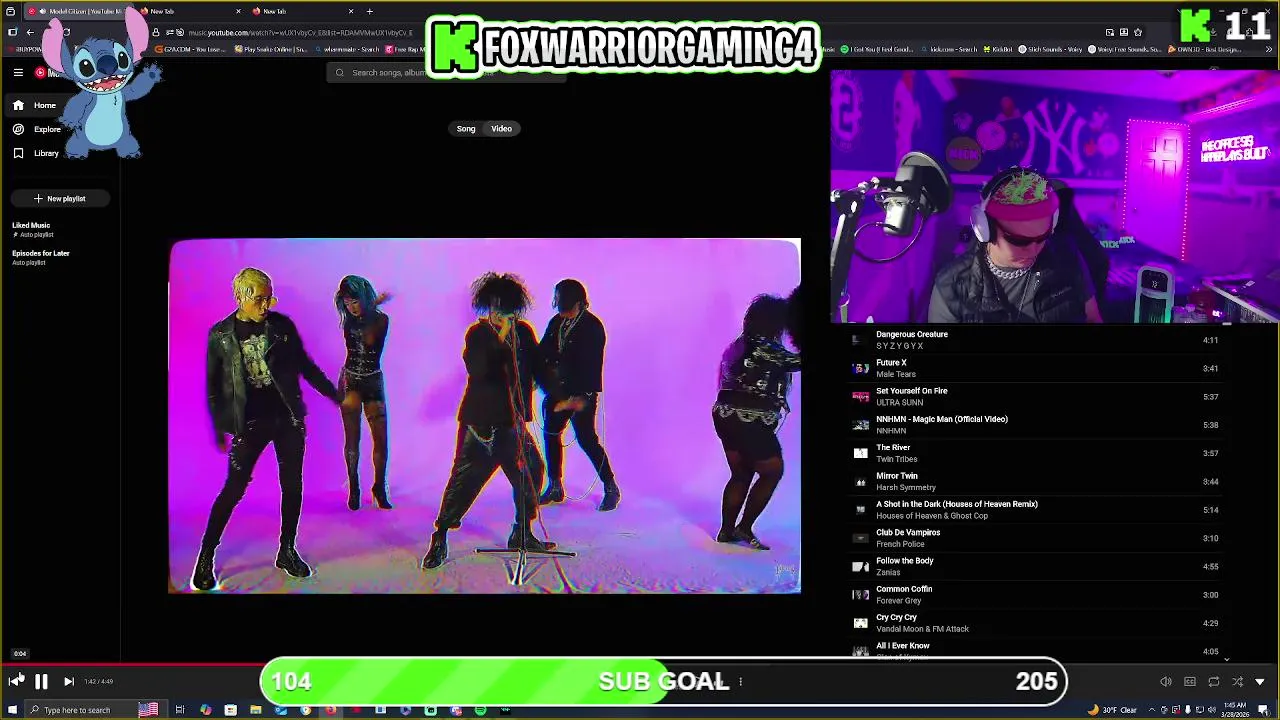Toggle shuffle icon in player bar
This screenshot has height=720, width=1280.
[x=1237, y=681]
